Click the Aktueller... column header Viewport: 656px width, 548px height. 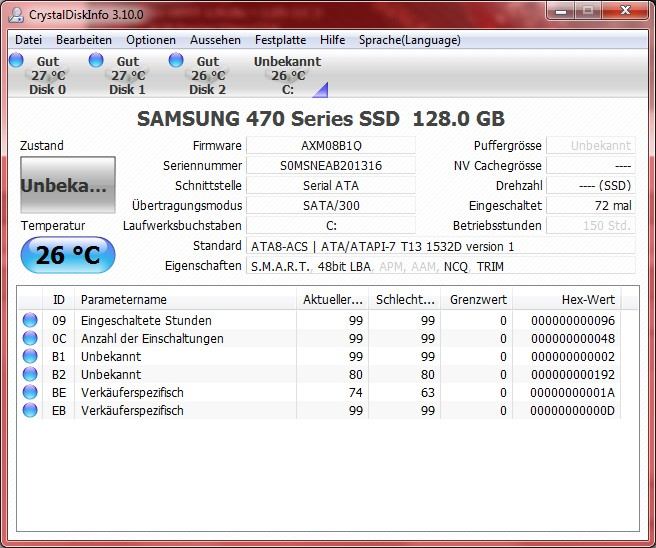[x=333, y=300]
